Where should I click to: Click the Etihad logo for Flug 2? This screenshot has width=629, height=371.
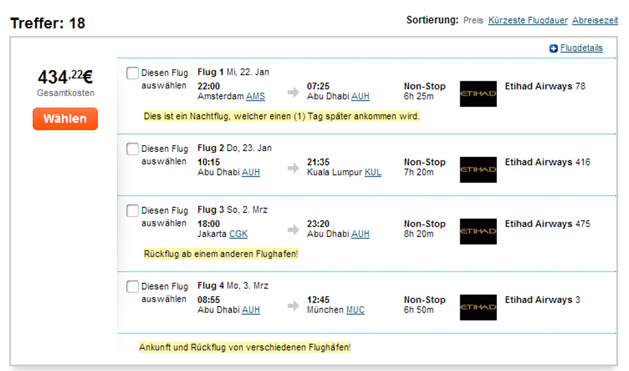point(478,170)
